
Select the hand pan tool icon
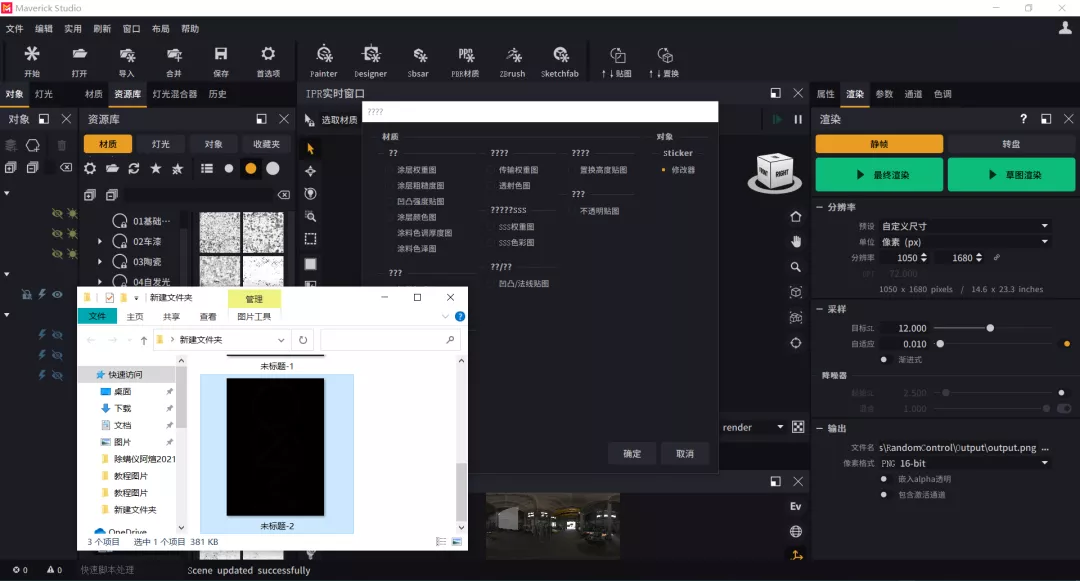[x=796, y=242]
